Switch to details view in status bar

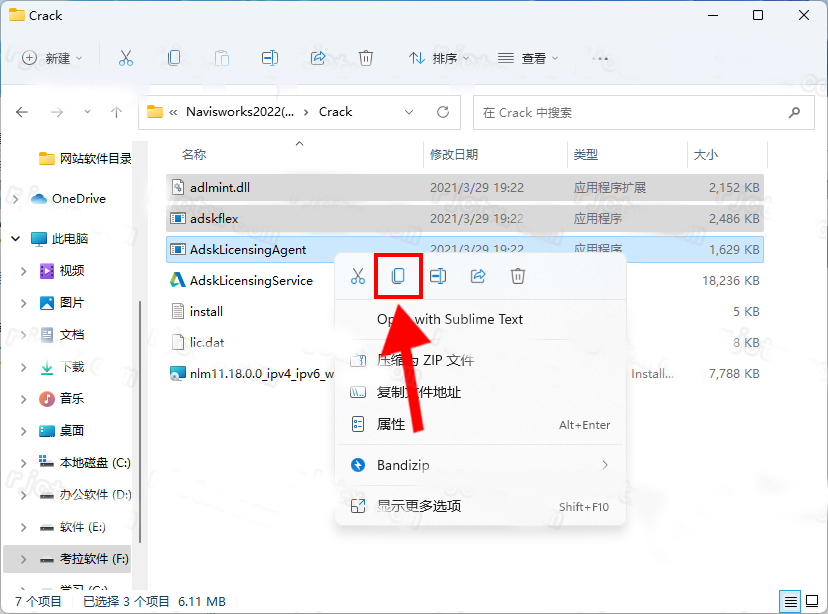[791, 601]
